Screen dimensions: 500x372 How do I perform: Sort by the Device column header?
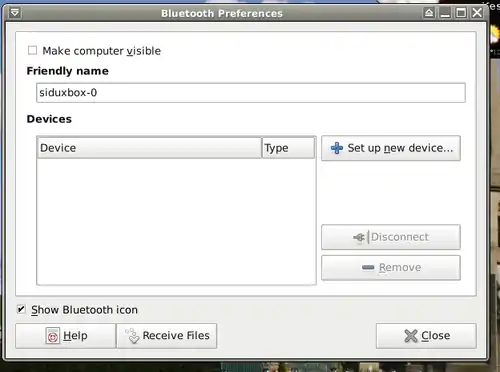149,148
